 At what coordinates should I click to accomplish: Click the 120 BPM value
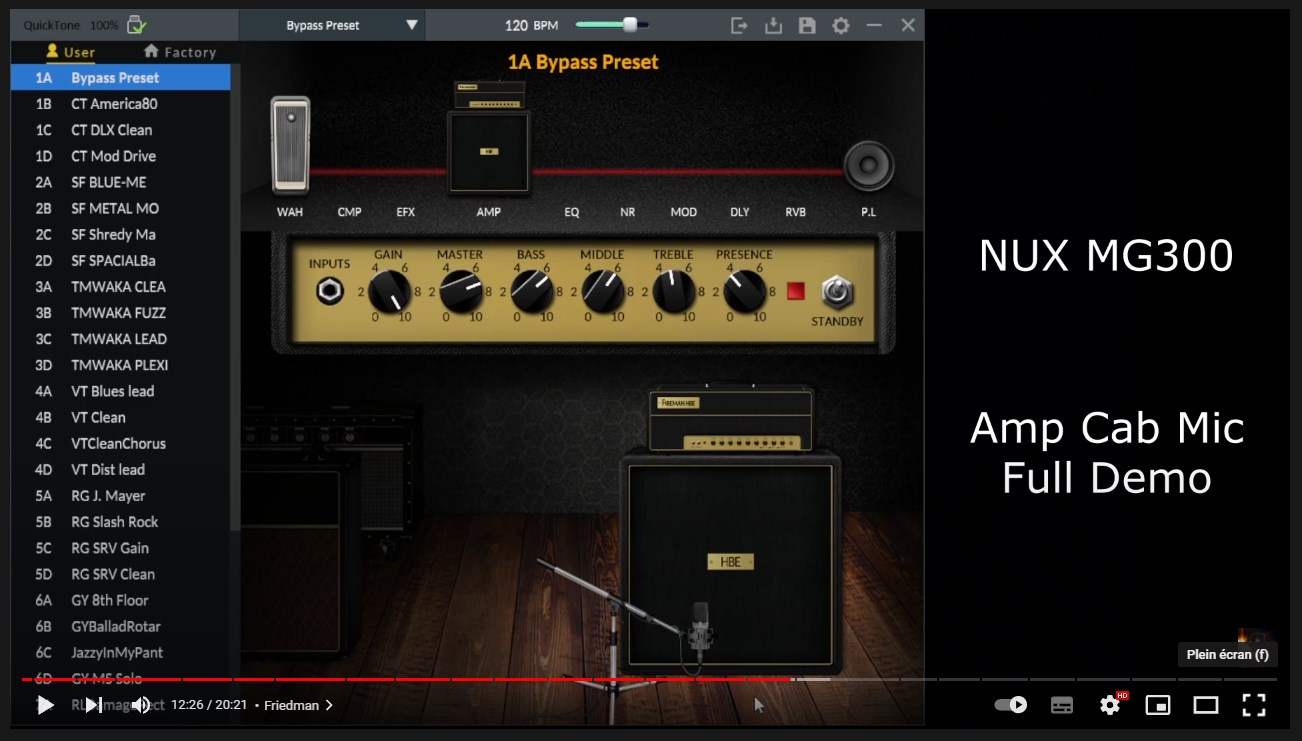pyautogui.click(x=531, y=25)
